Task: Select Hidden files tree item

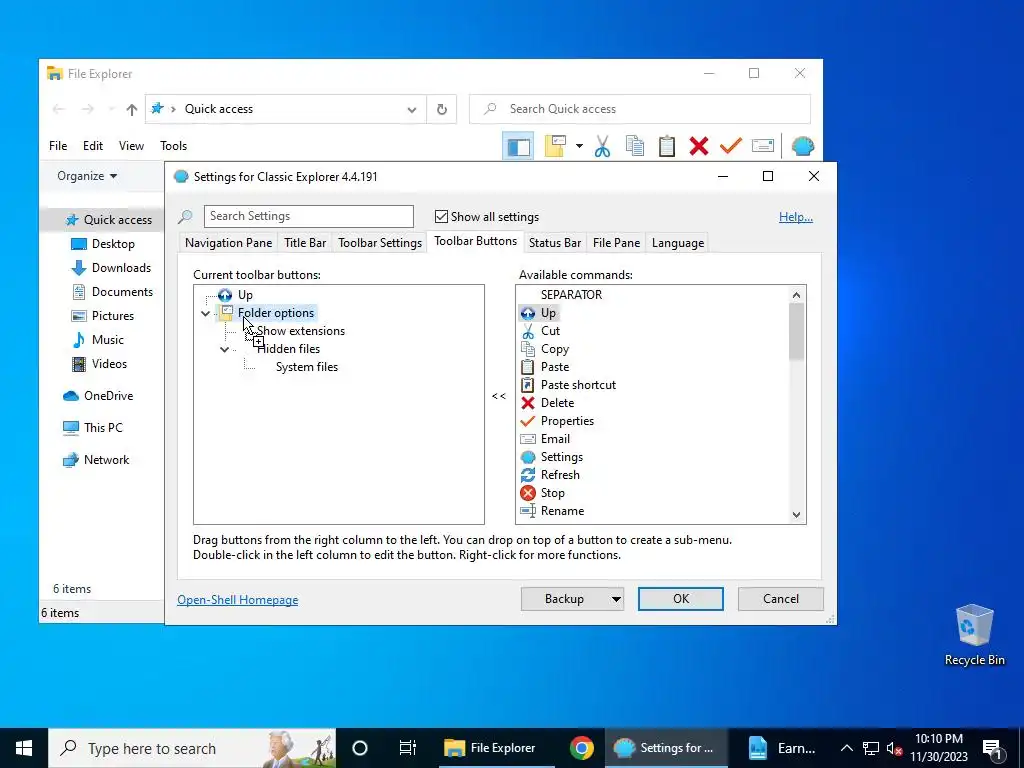Action: point(288,349)
